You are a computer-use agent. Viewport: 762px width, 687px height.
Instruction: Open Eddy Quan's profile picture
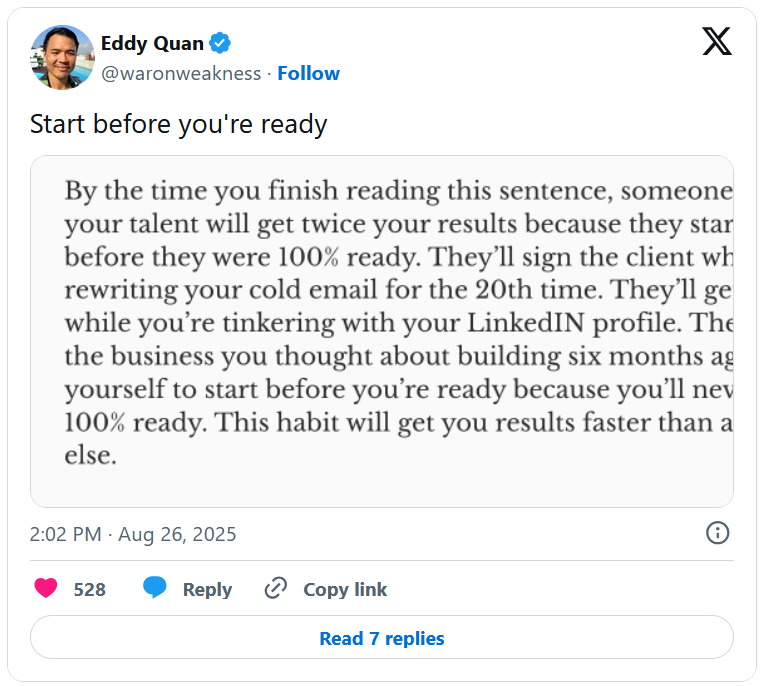click(63, 57)
